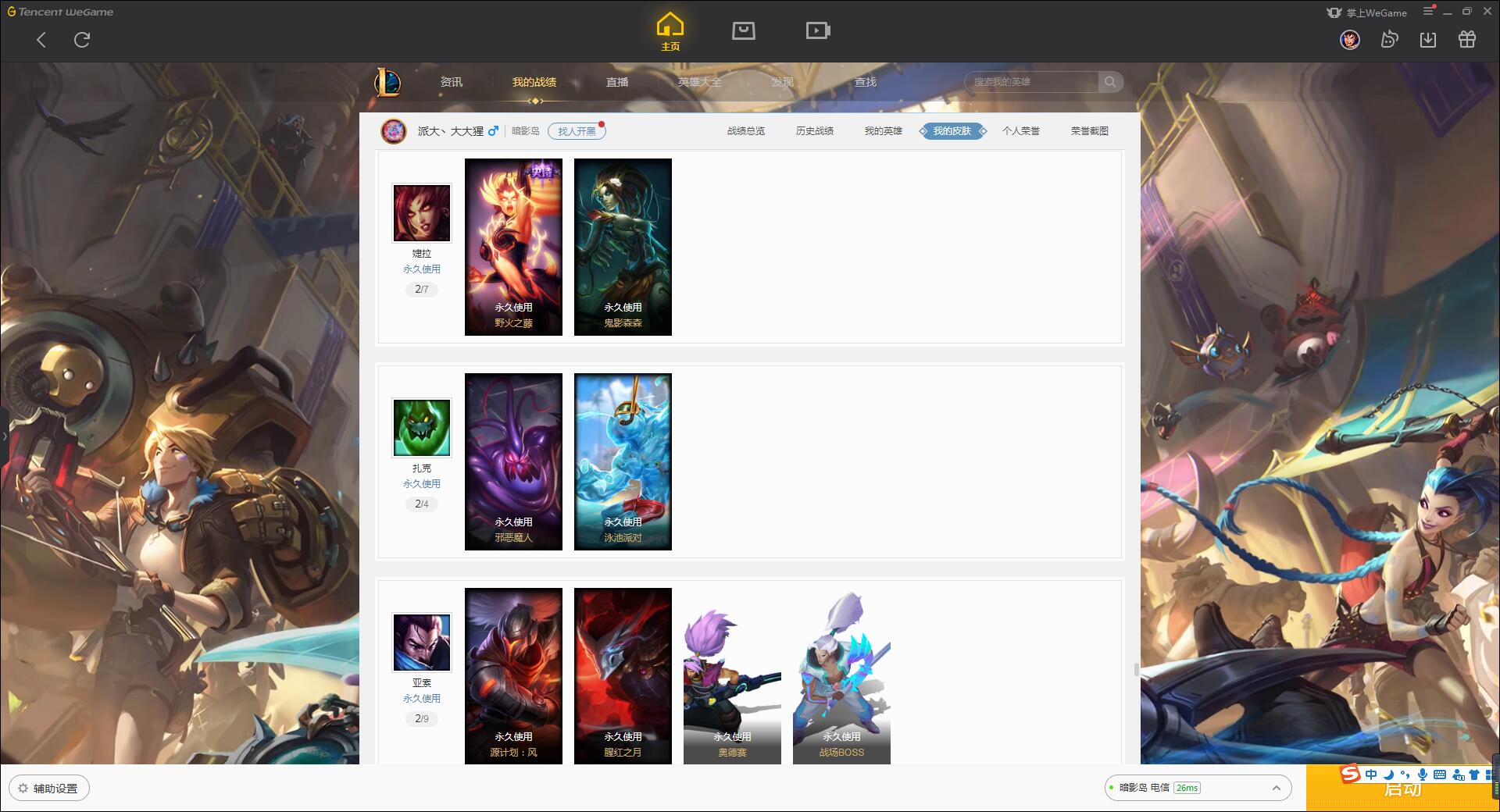Expand the left side panel arrow
The image size is (1500, 812).
pyautogui.click(x=4, y=436)
